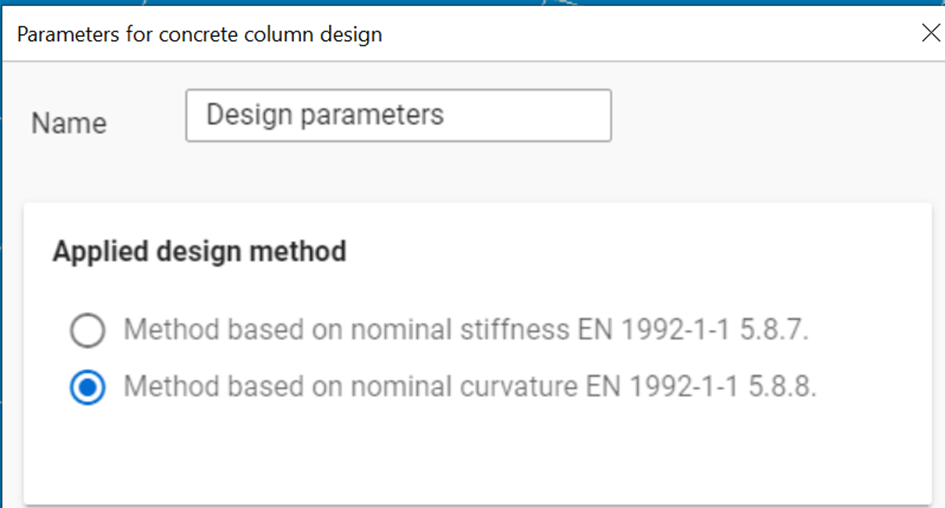Click the 'Applied design method' heading

coord(199,251)
